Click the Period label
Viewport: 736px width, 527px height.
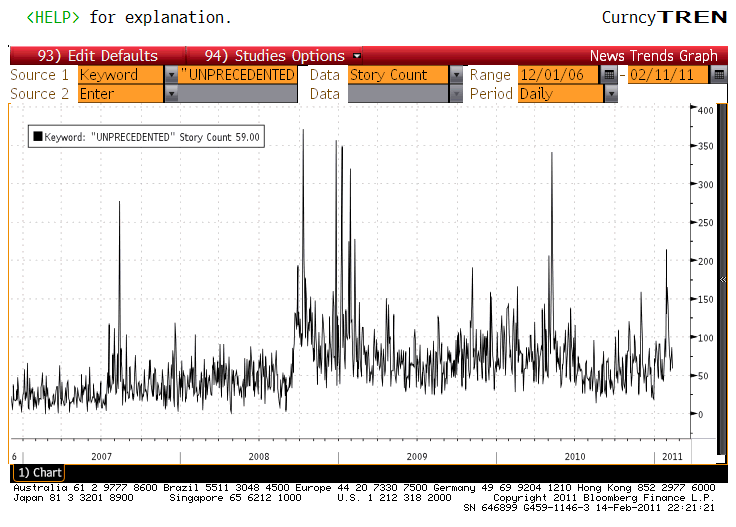click(491, 94)
